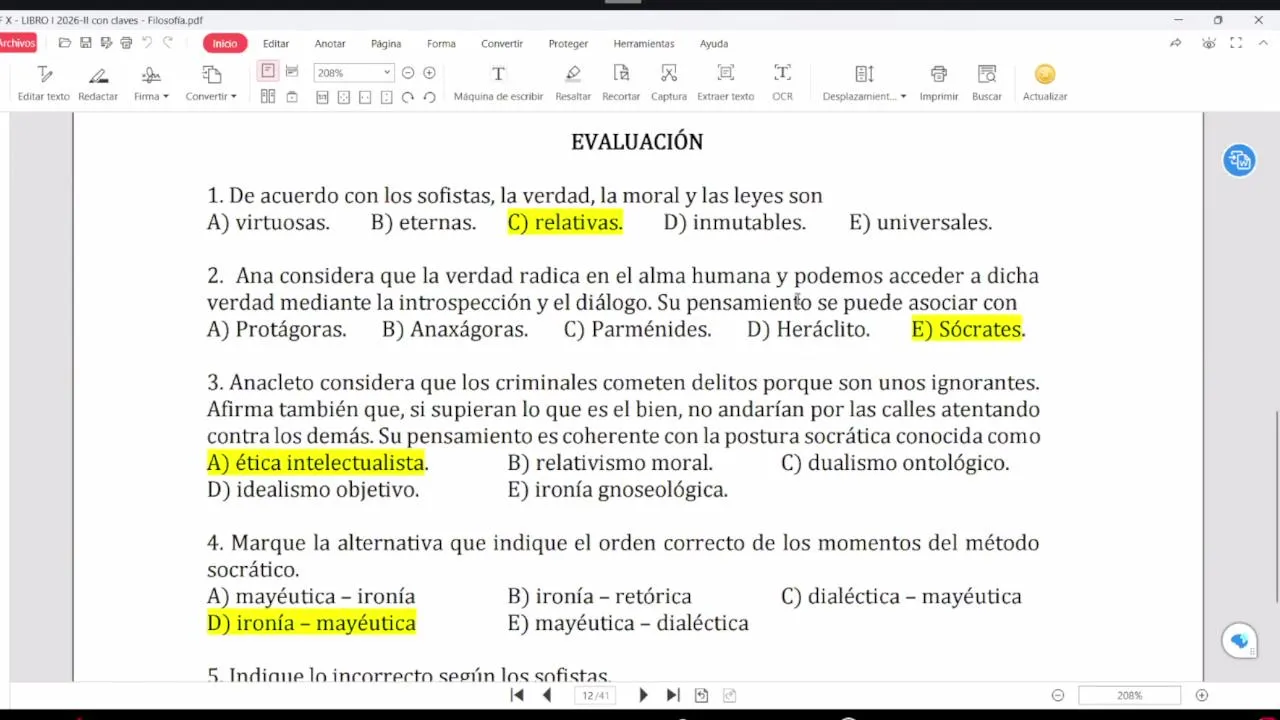The width and height of the screenshot is (1280, 720).
Task: Undo the last action
Action: (147, 43)
